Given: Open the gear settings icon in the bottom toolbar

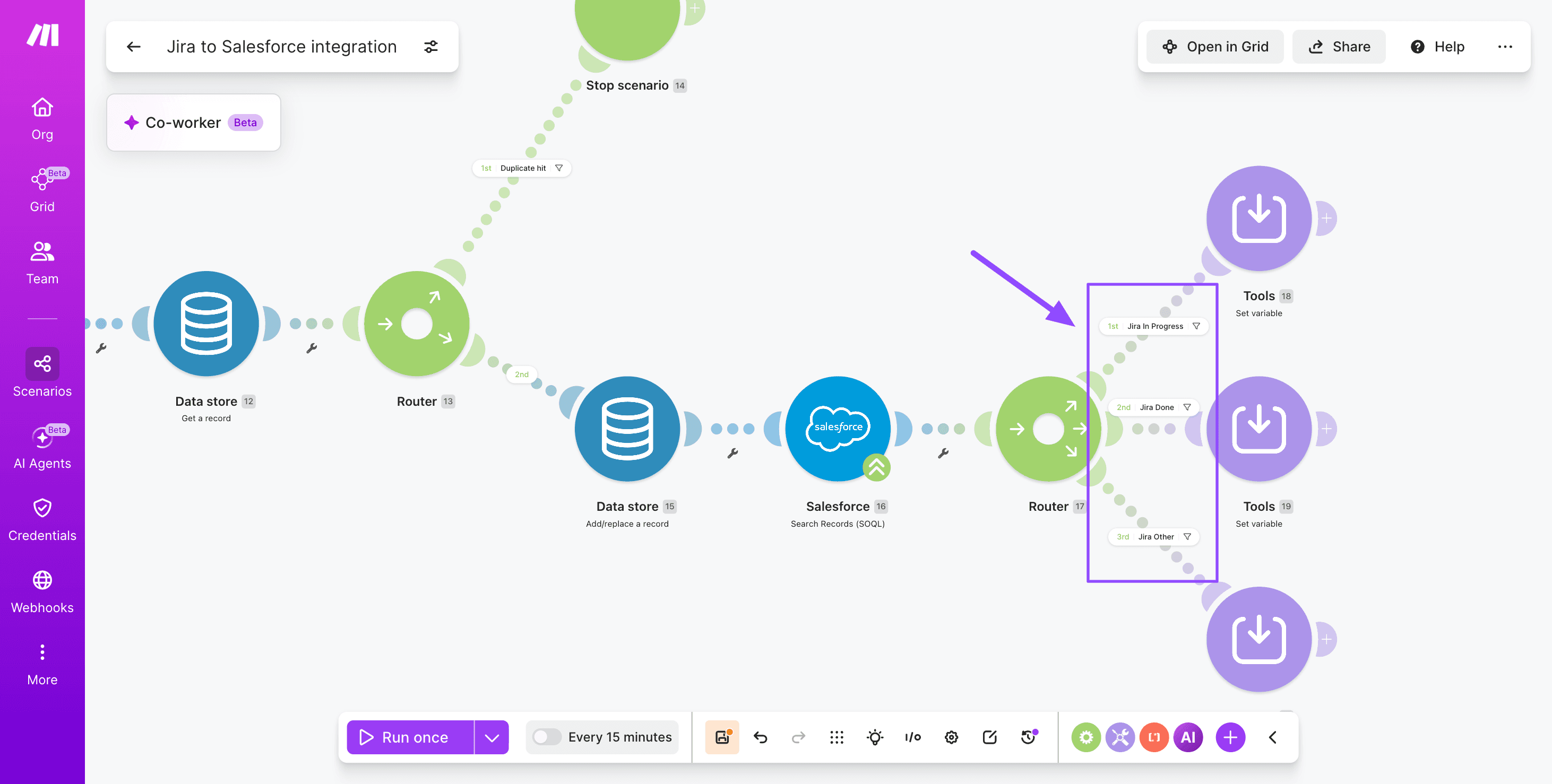Looking at the screenshot, I should point(951,737).
